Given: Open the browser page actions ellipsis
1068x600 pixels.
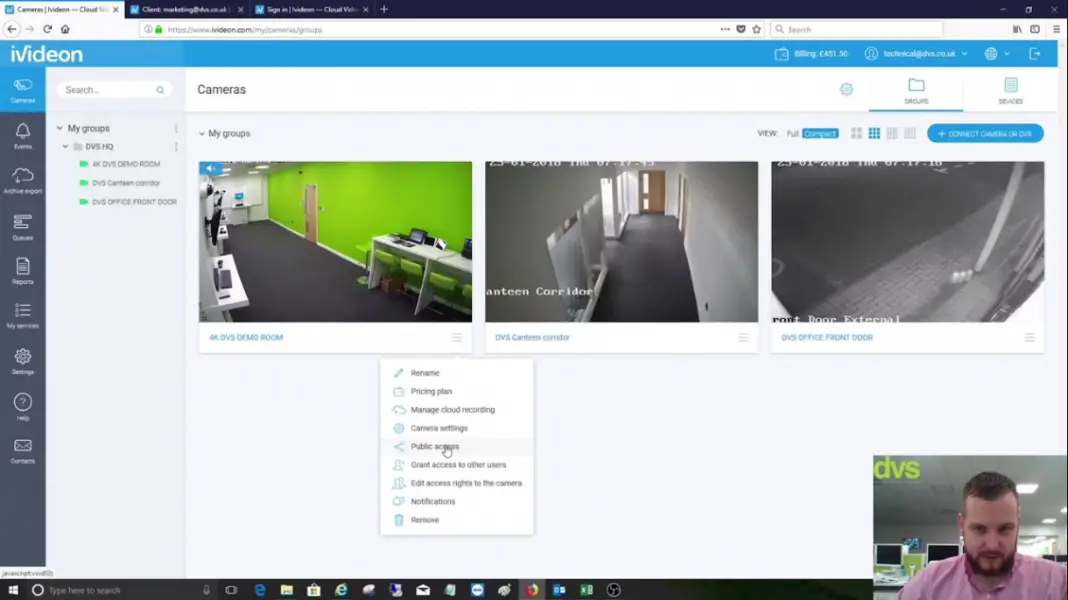Looking at the screenshot, I should [725, 29].
